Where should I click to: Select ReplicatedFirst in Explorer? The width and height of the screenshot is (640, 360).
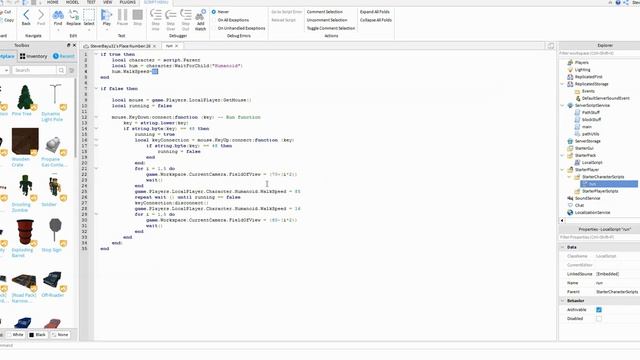588,77
